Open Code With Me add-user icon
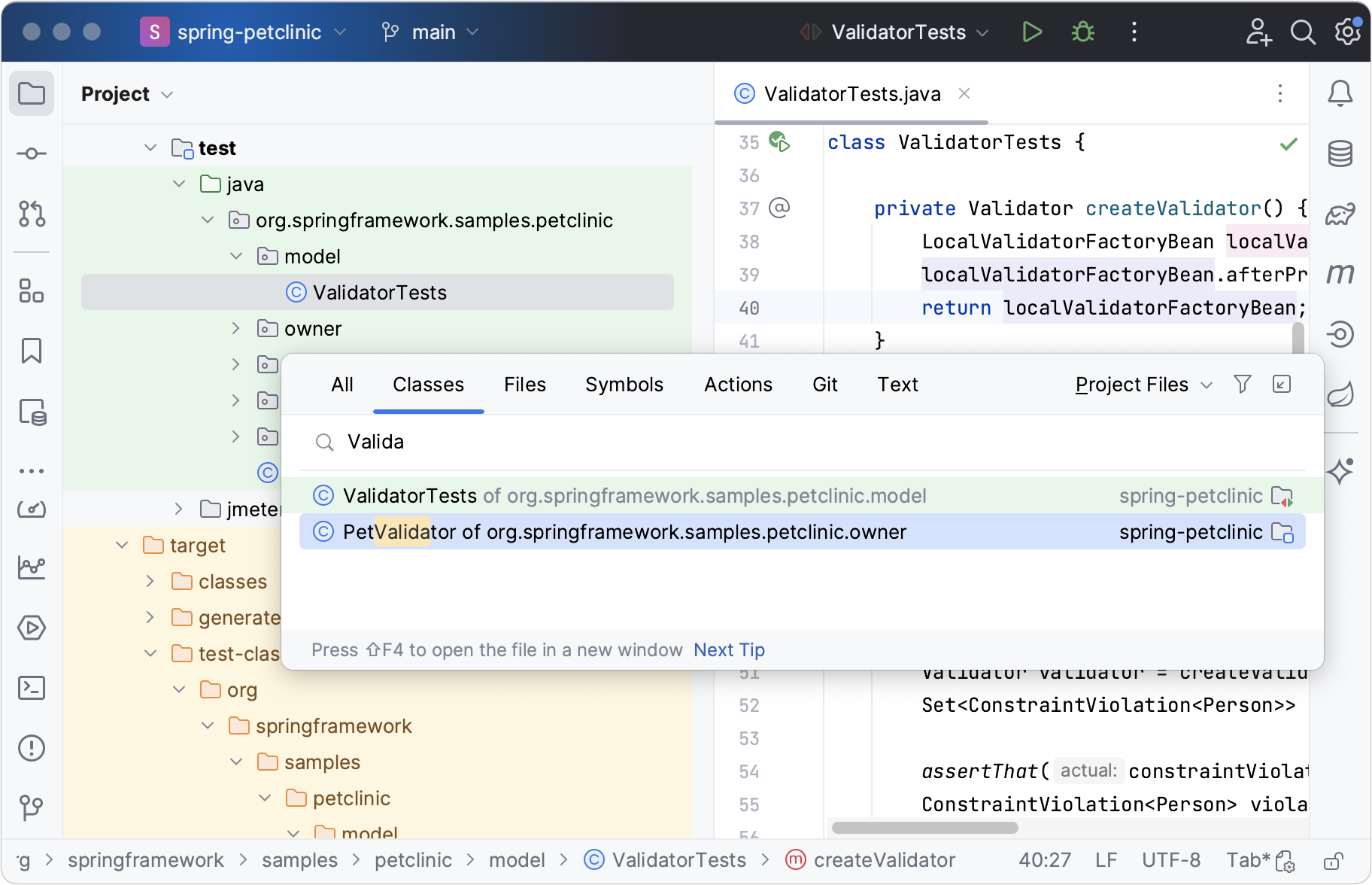Screen dimensions: 1372x885 tap(1258, 32)
